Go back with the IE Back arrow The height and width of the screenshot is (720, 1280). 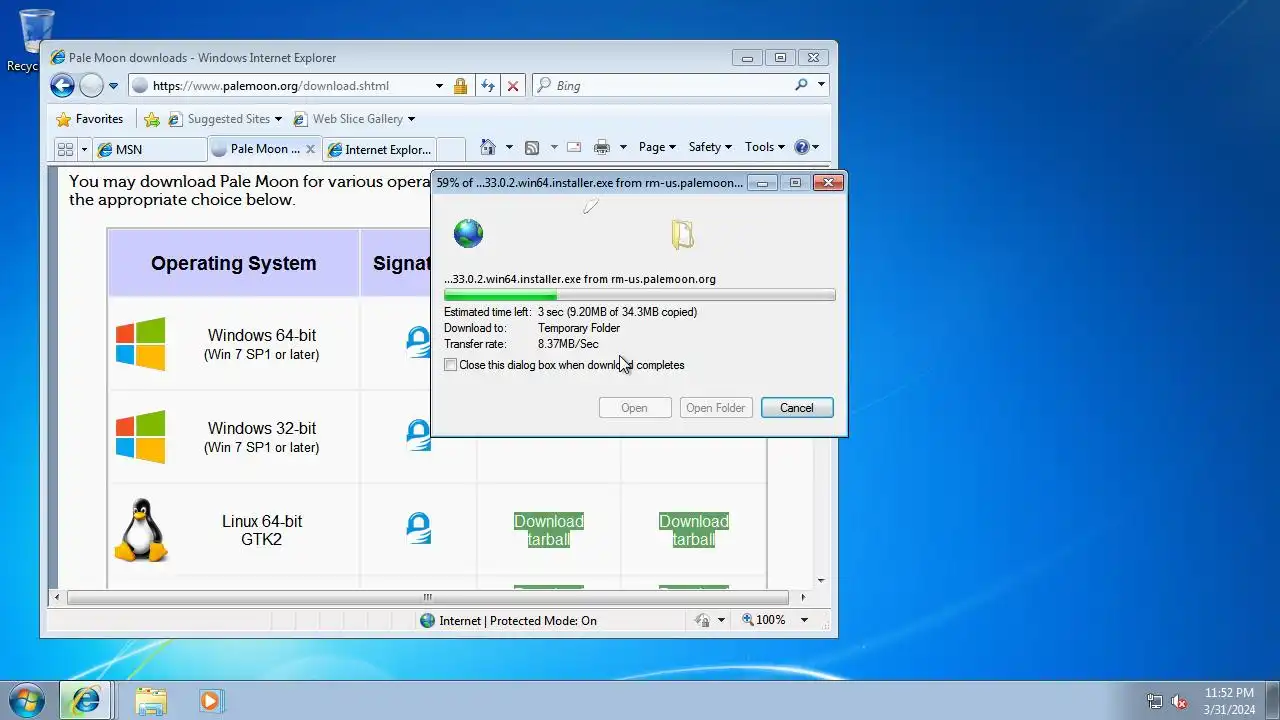62,86
